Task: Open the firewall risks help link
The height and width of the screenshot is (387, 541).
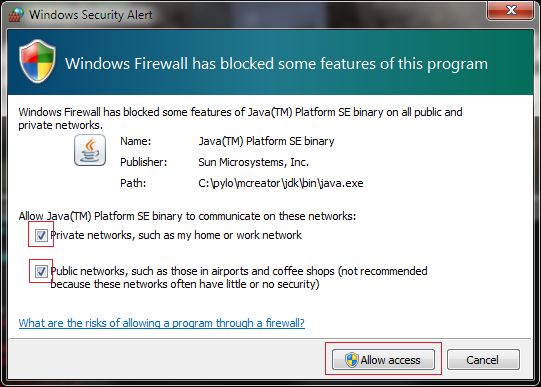Action: pyautogui.click(x=161, y=323)
